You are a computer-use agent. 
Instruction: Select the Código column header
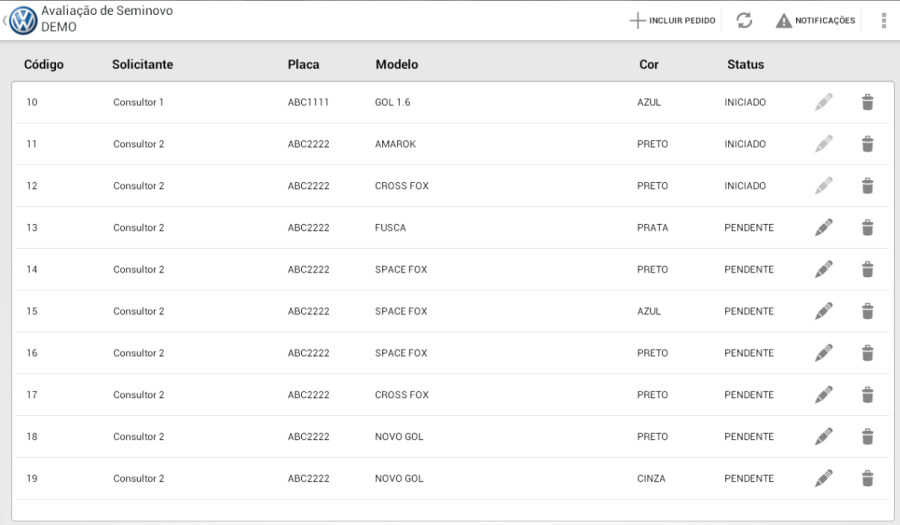[44, 65]
